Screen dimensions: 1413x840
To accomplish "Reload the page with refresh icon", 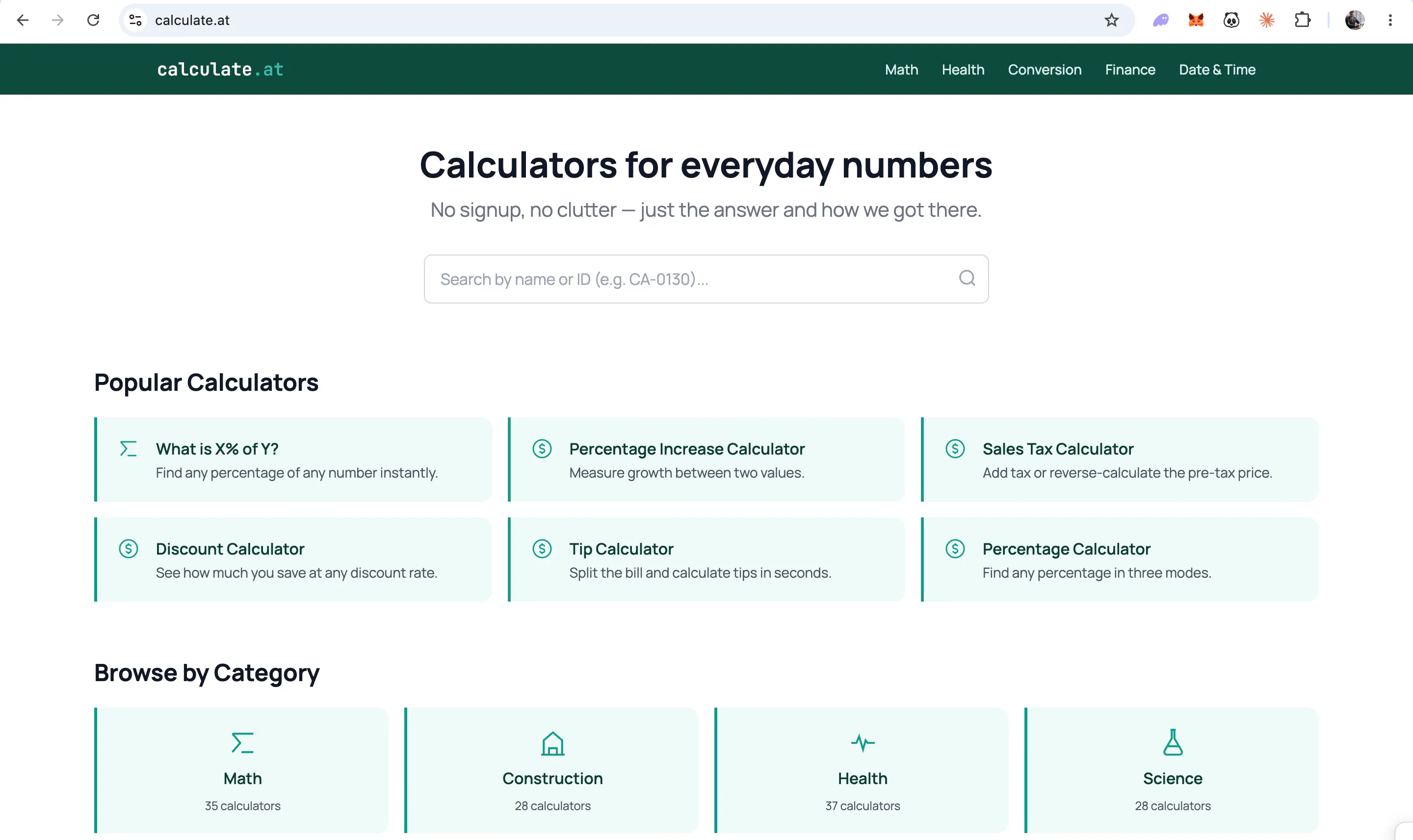I will (x=93, y=21).
